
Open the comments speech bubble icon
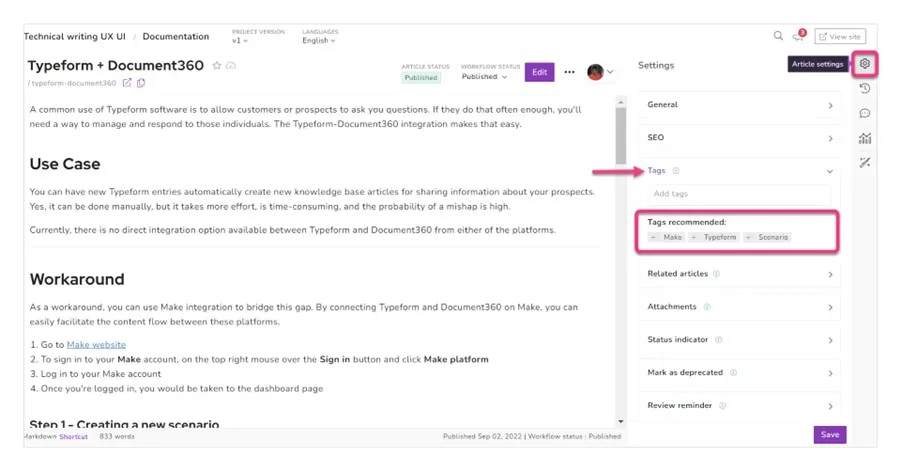coord(865,113)
